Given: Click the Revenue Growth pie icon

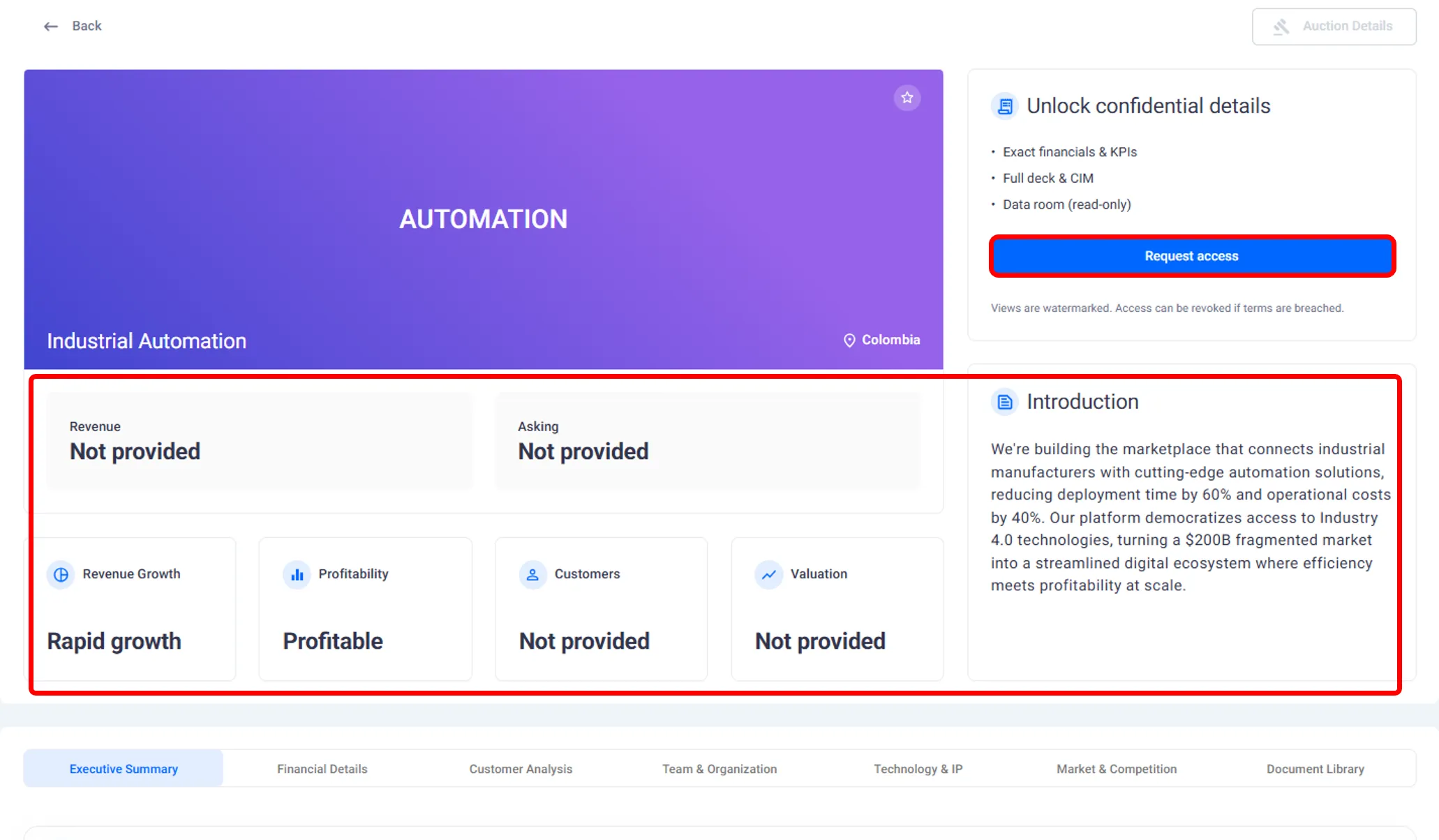Looking at the screenshot, I should click(x=61, y=574).
